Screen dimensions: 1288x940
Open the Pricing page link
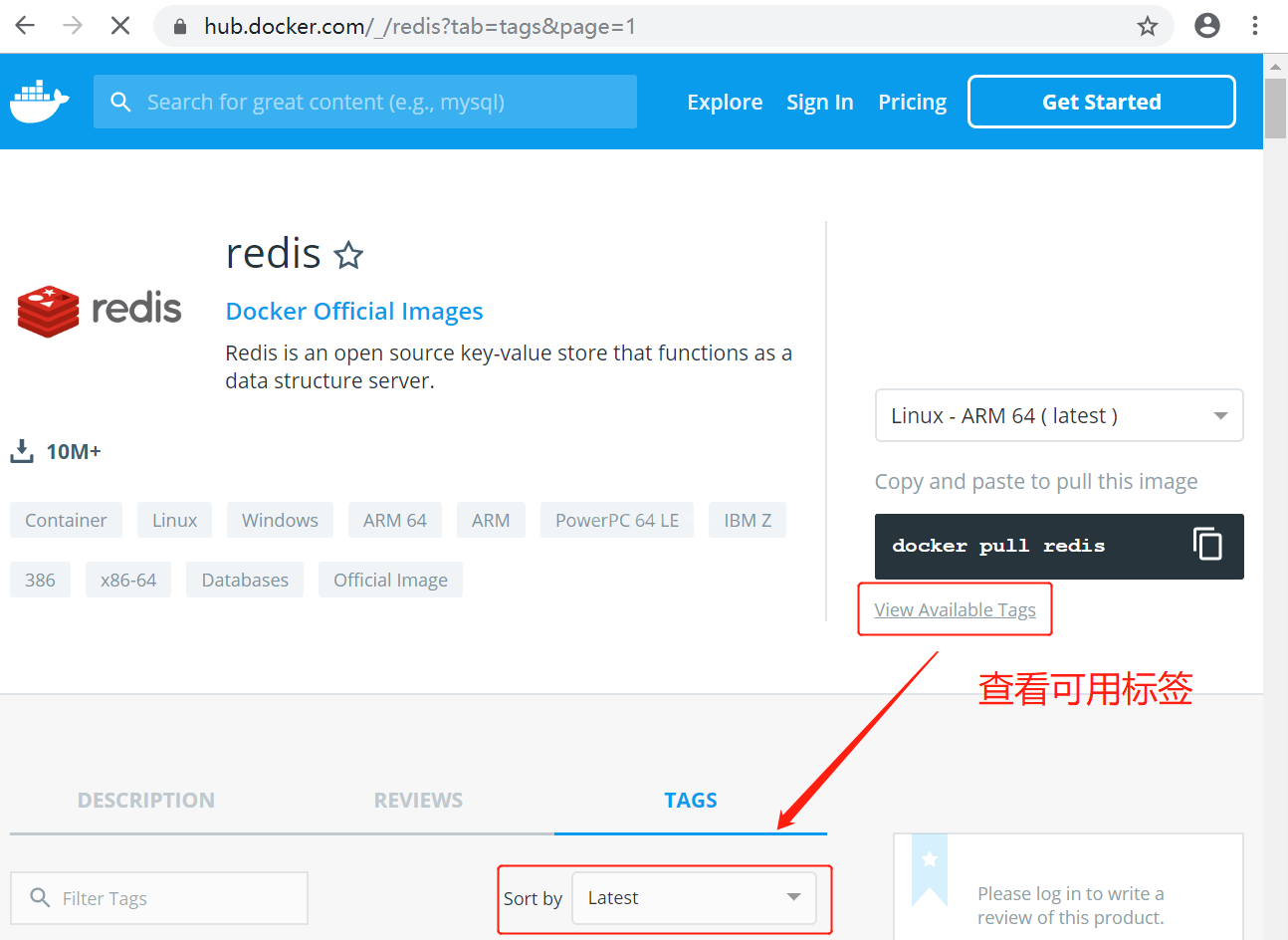point(912,102)
